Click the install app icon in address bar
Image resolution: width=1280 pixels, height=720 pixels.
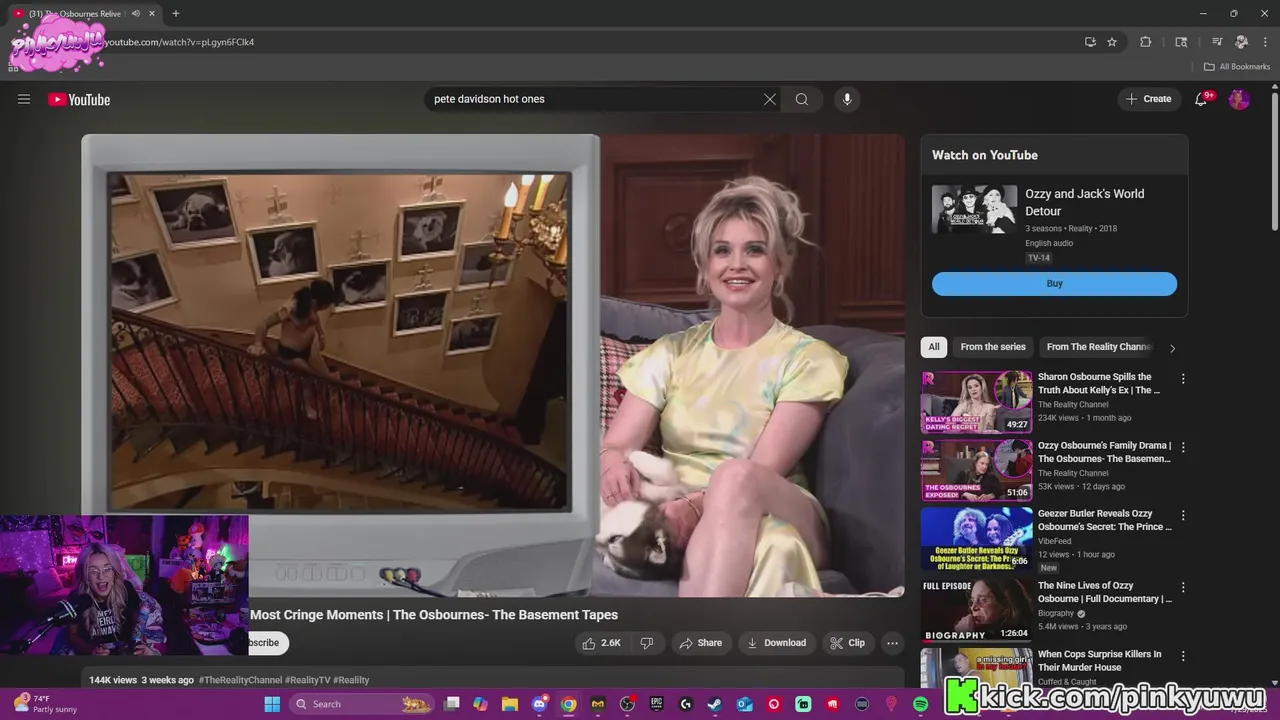point(1090,42)
